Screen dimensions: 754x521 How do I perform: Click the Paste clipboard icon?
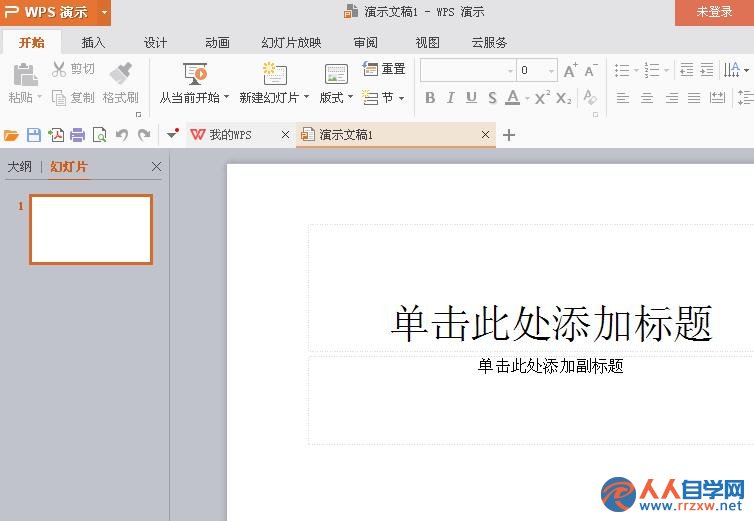coord(25,75)
